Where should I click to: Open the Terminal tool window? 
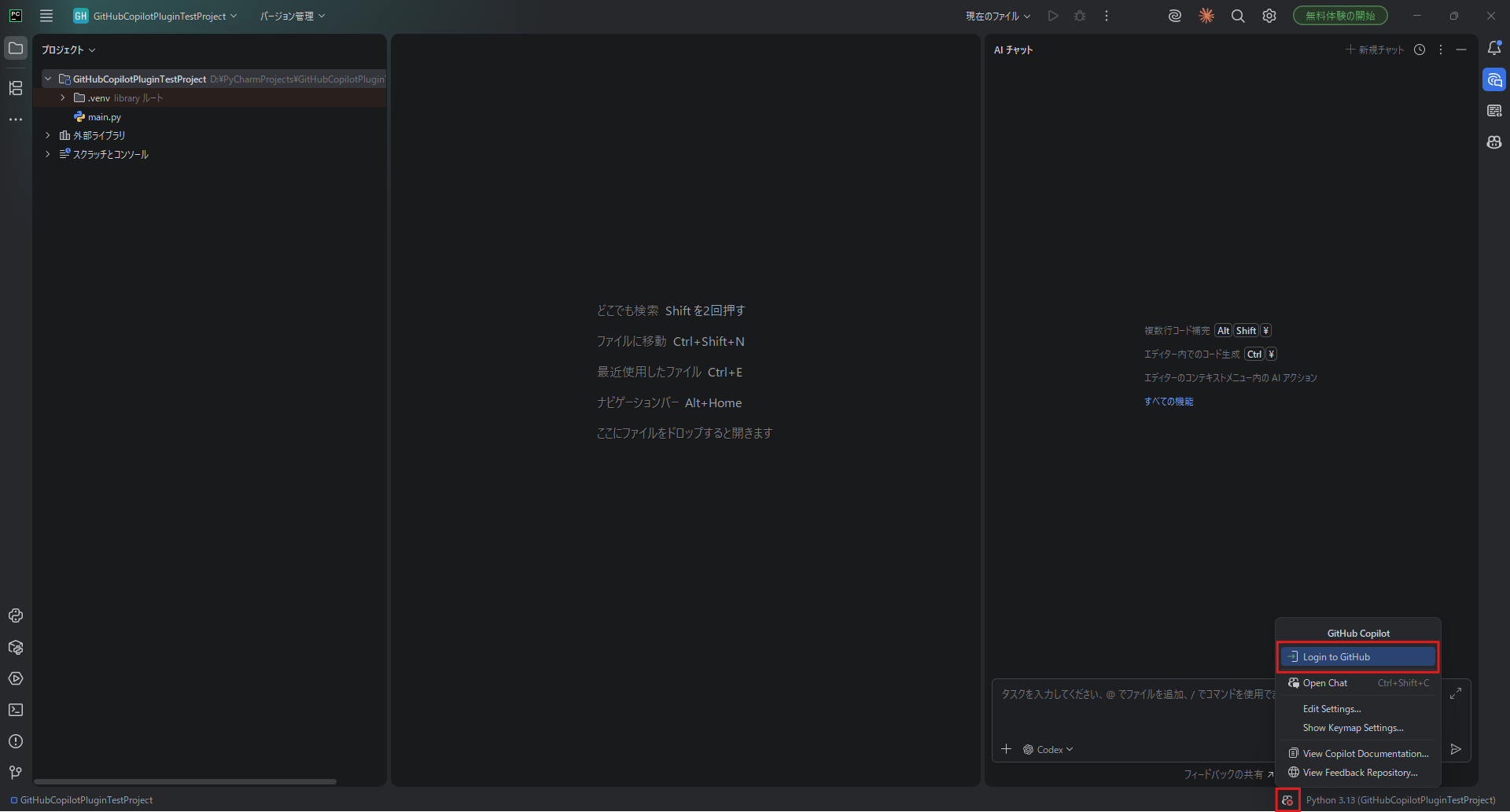pyautogui.click(x=16, y=710)
